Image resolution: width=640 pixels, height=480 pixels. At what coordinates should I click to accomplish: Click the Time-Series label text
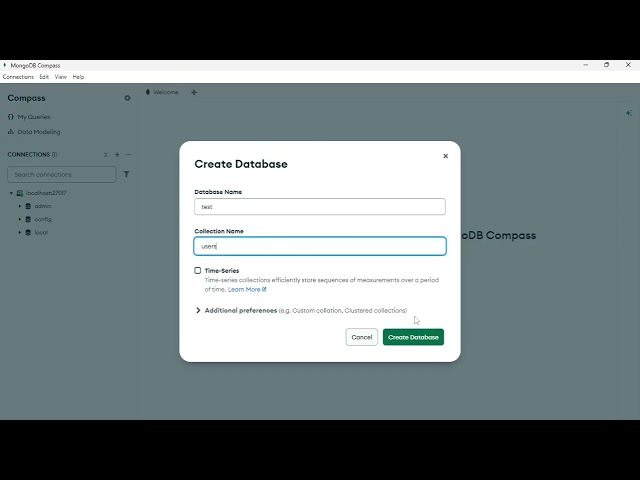tap(222, 271)
